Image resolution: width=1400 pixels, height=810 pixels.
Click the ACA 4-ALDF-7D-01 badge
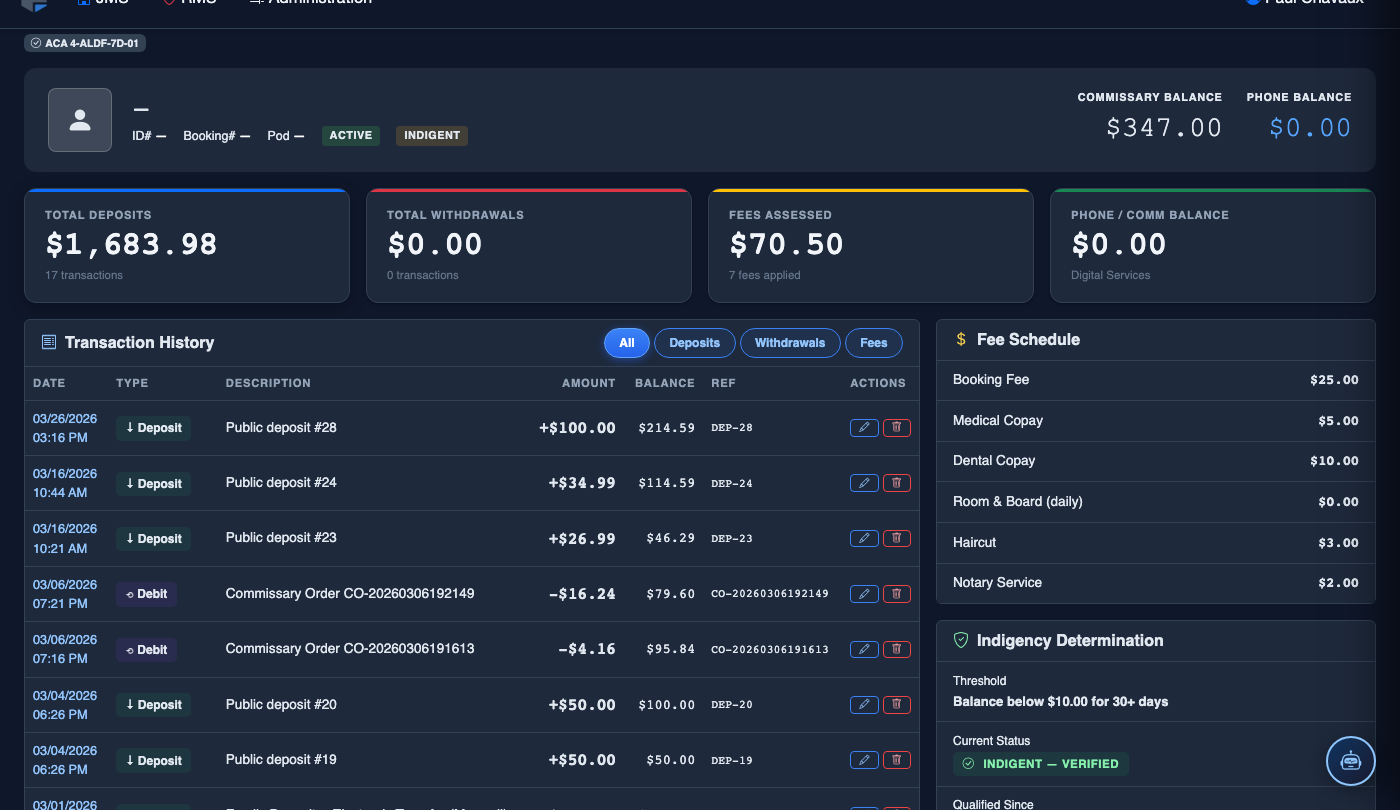click(85, 43)
